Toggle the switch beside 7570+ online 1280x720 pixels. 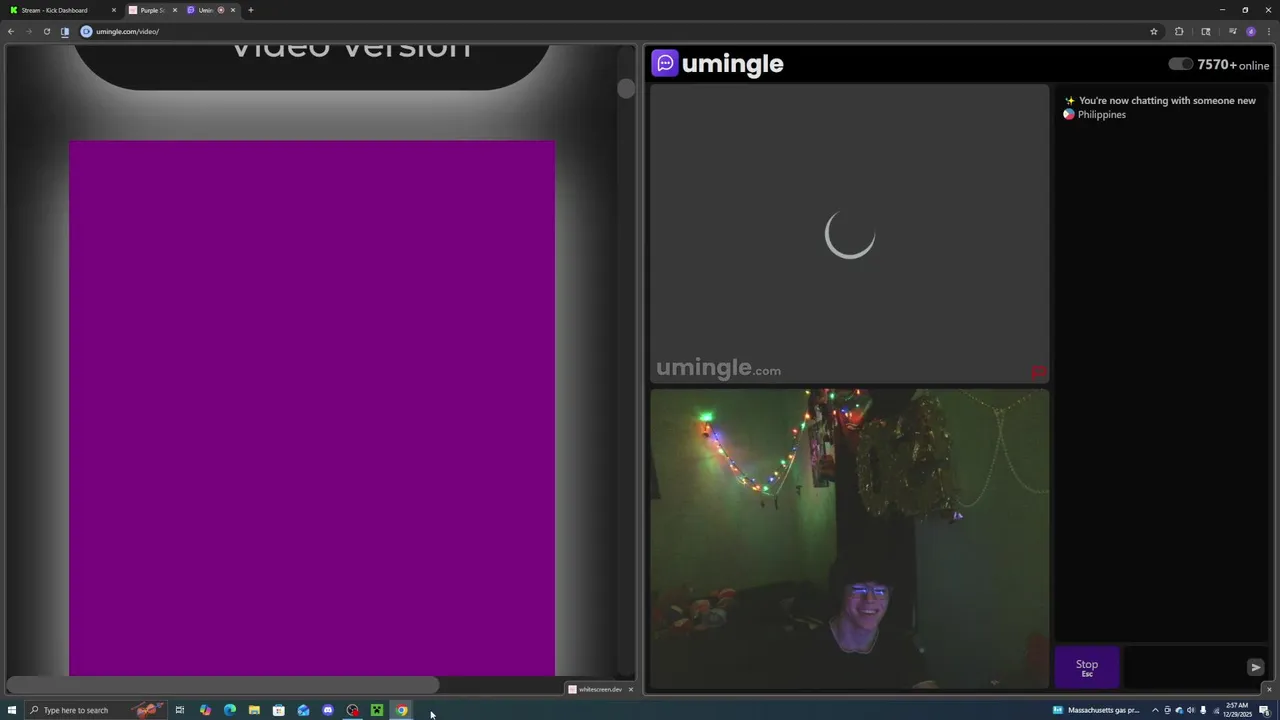[1180, 64]
